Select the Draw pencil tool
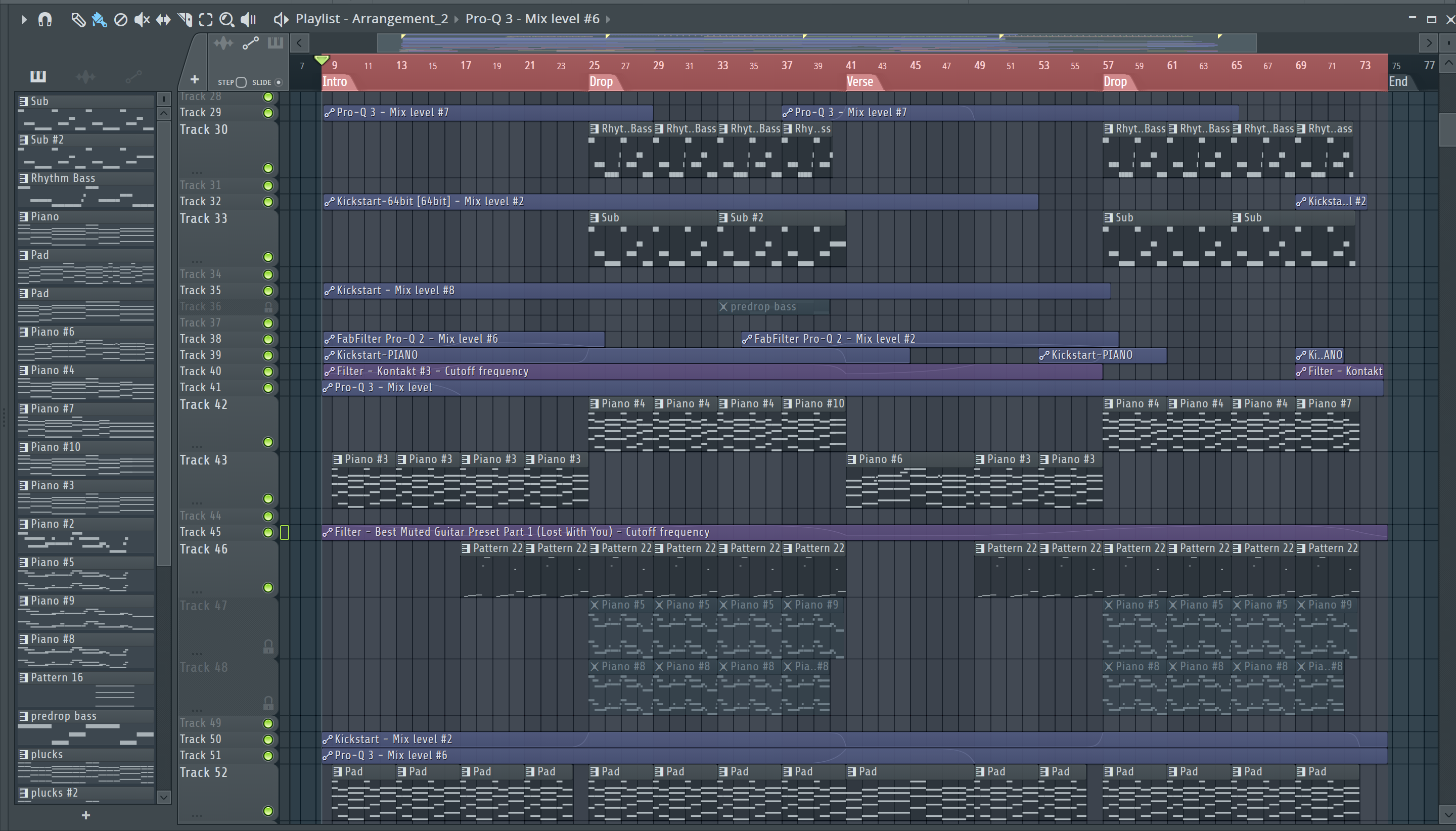This screenshot has width=1456, height=831. click(x=78, y=20)
